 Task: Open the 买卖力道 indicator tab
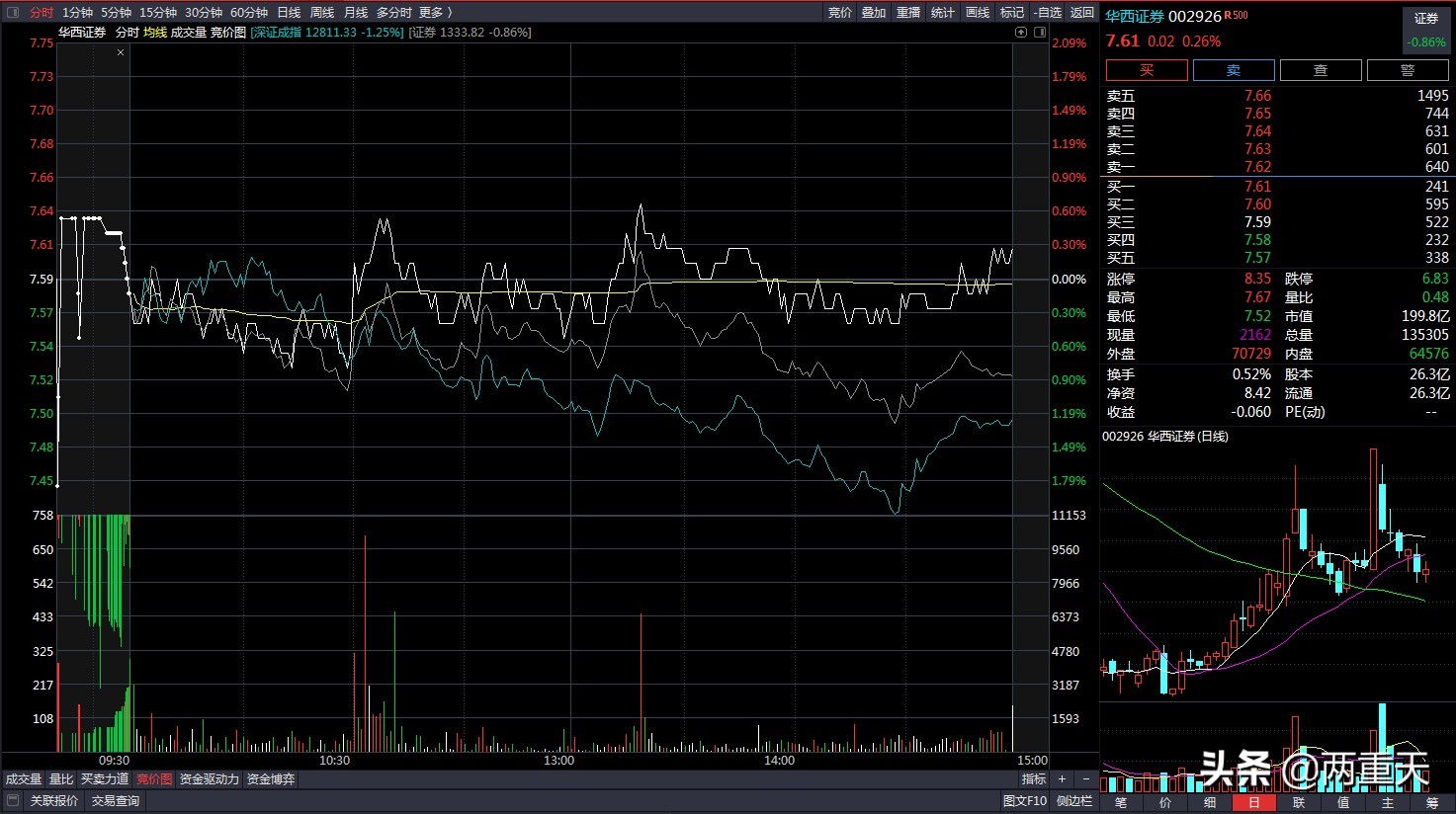pyautogui.click(x=105, y=779)
